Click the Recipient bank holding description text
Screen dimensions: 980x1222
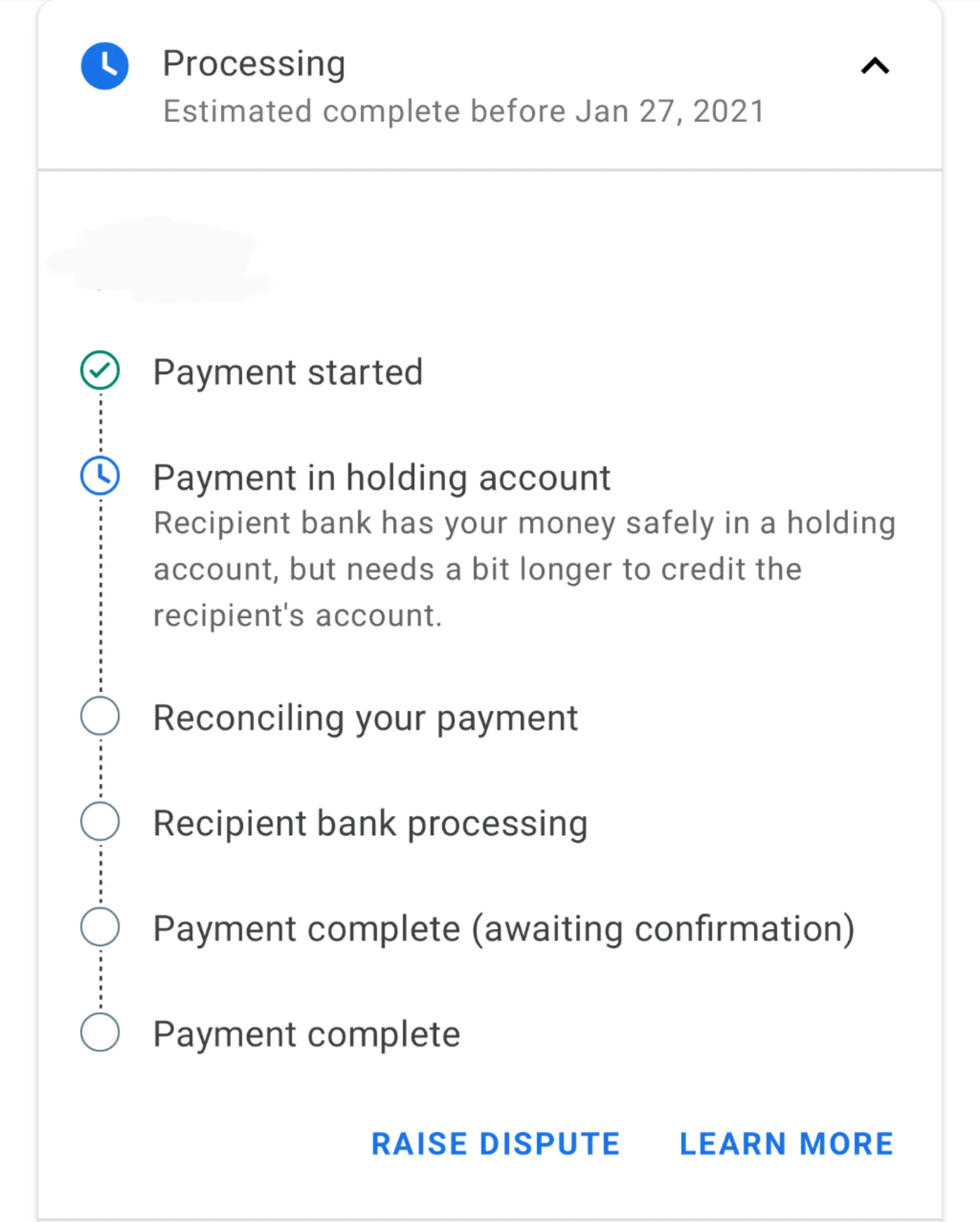[x=524, y=569]
